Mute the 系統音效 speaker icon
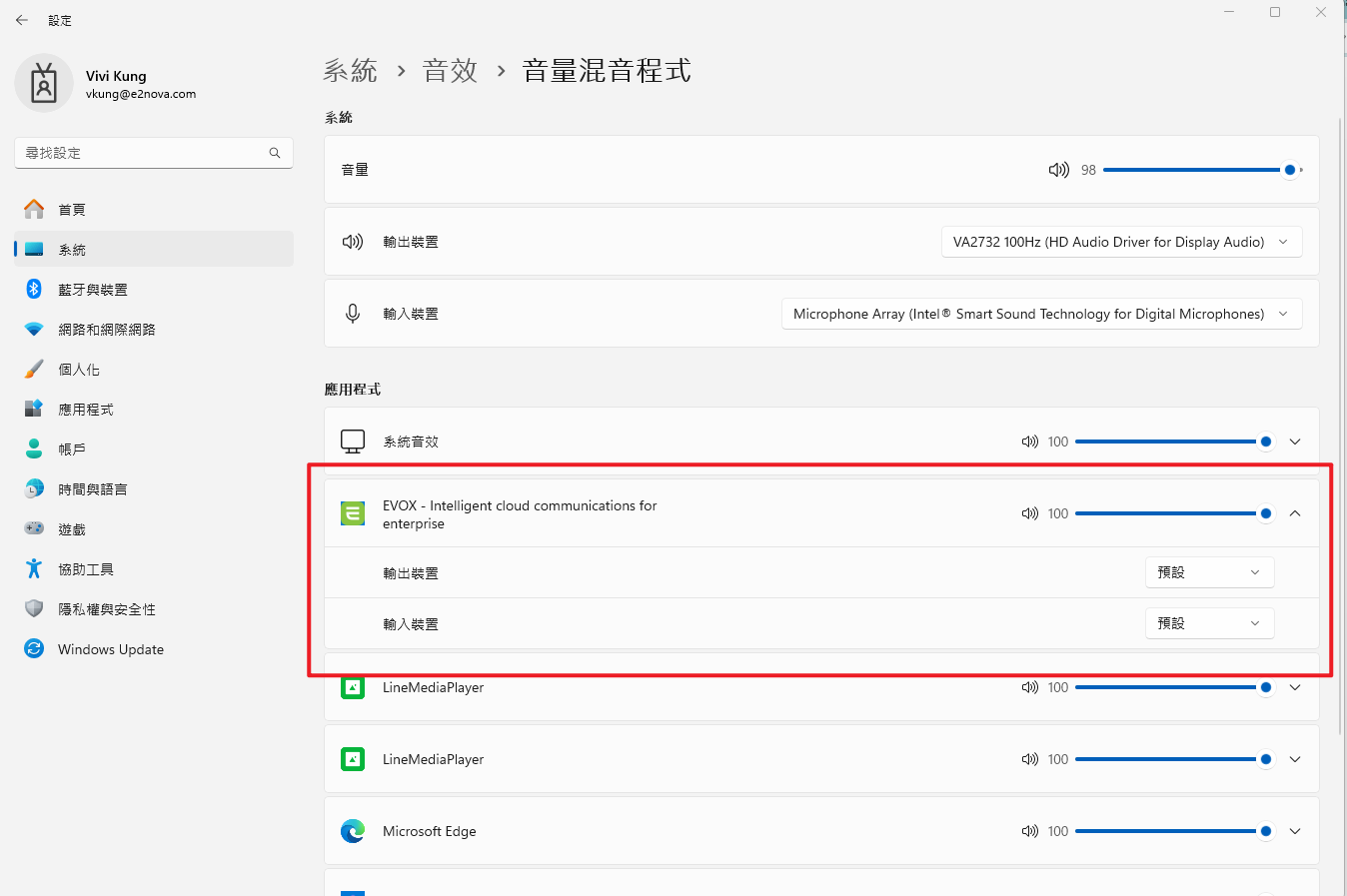Viewport: 1347px width, 896px height. click(1029, 442)
